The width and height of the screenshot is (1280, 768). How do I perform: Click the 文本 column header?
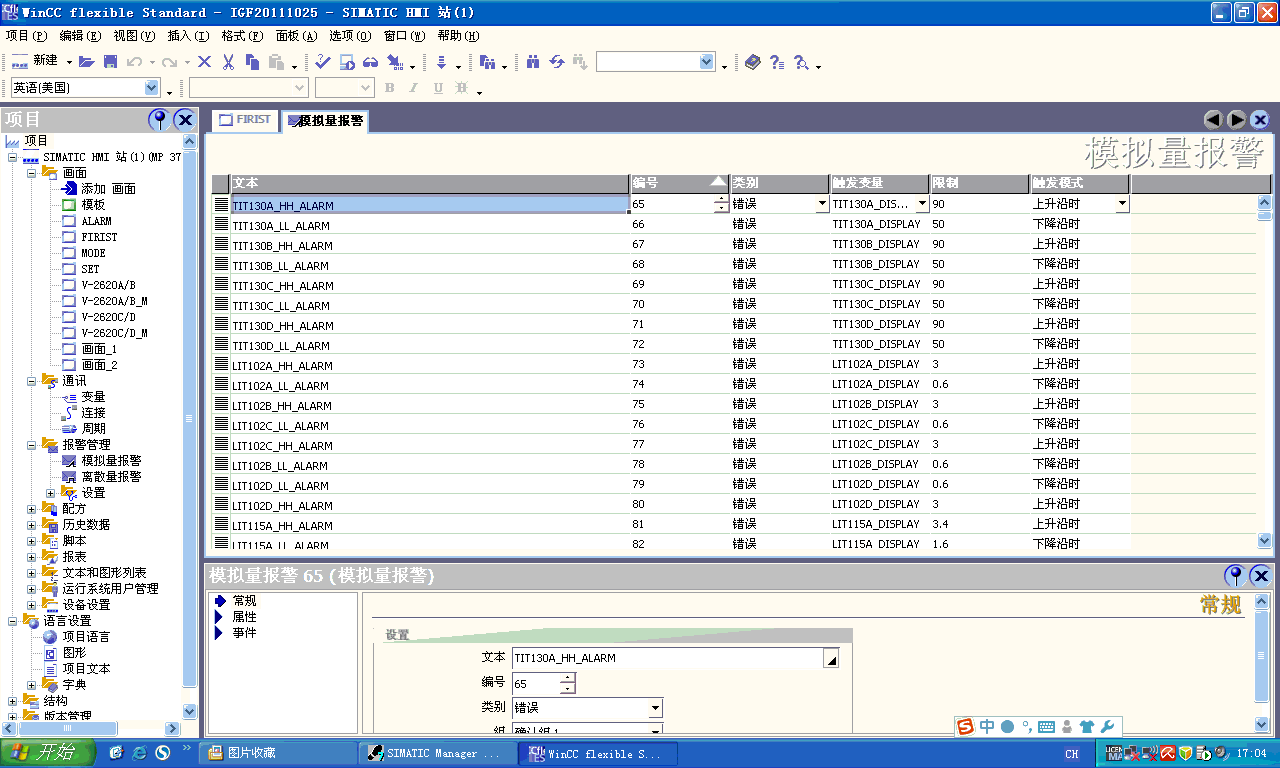[430, 183]
